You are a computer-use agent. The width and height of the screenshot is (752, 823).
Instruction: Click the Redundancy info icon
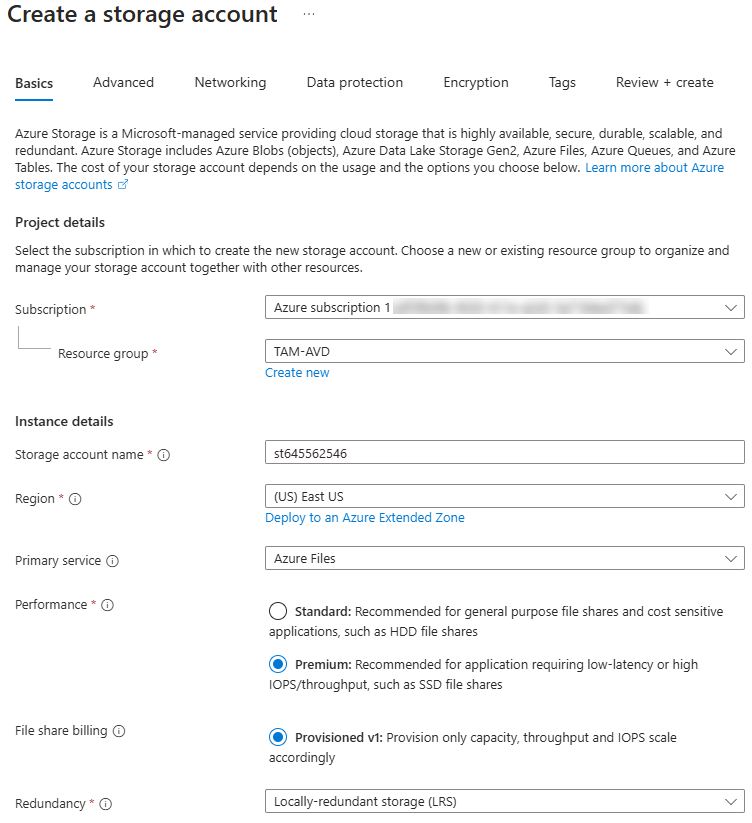coord(105,804)
